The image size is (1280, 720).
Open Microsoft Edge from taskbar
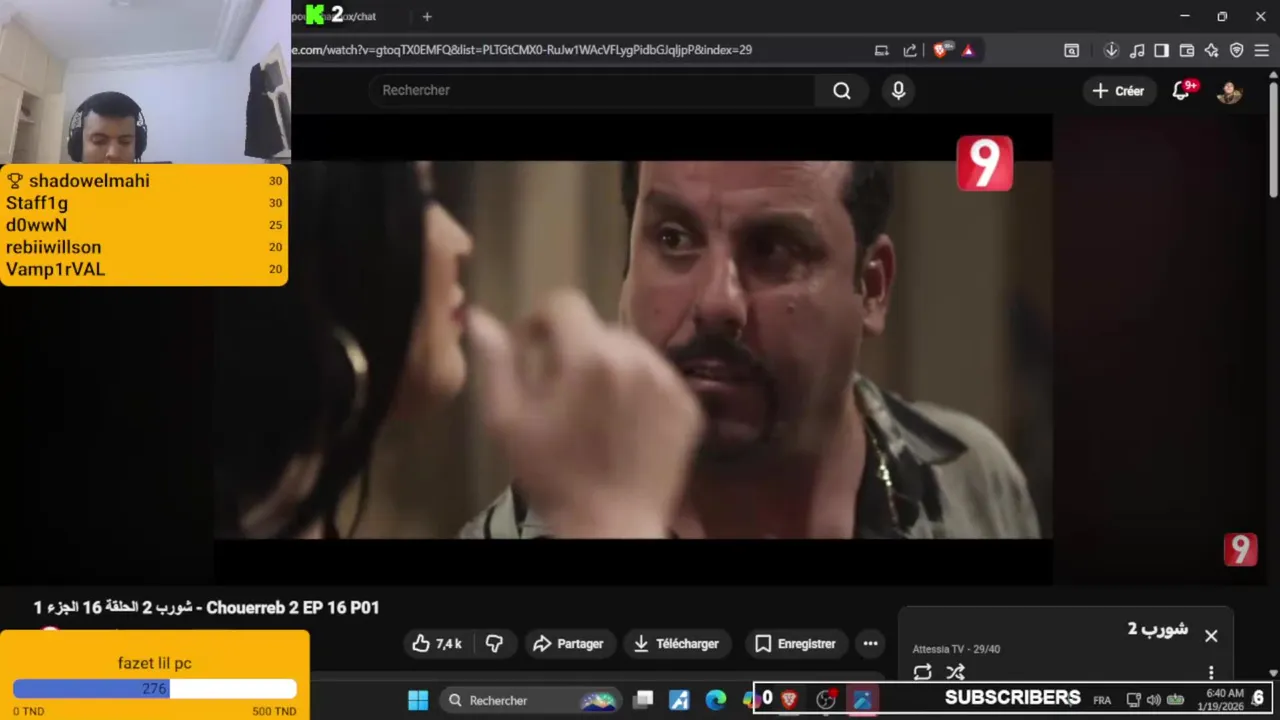[716, 700]
